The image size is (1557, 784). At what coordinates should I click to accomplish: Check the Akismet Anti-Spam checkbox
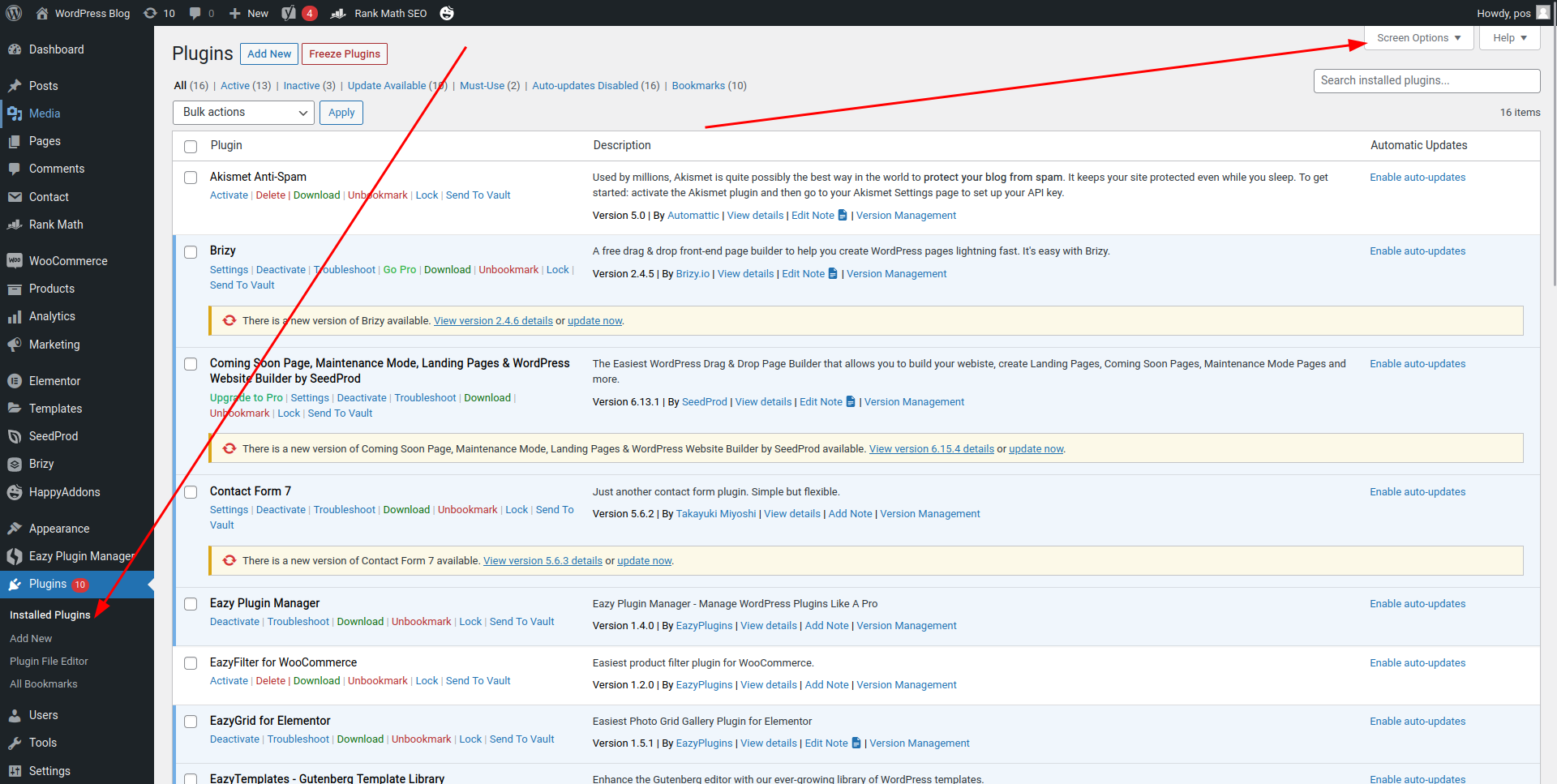[x=191, y=178]
